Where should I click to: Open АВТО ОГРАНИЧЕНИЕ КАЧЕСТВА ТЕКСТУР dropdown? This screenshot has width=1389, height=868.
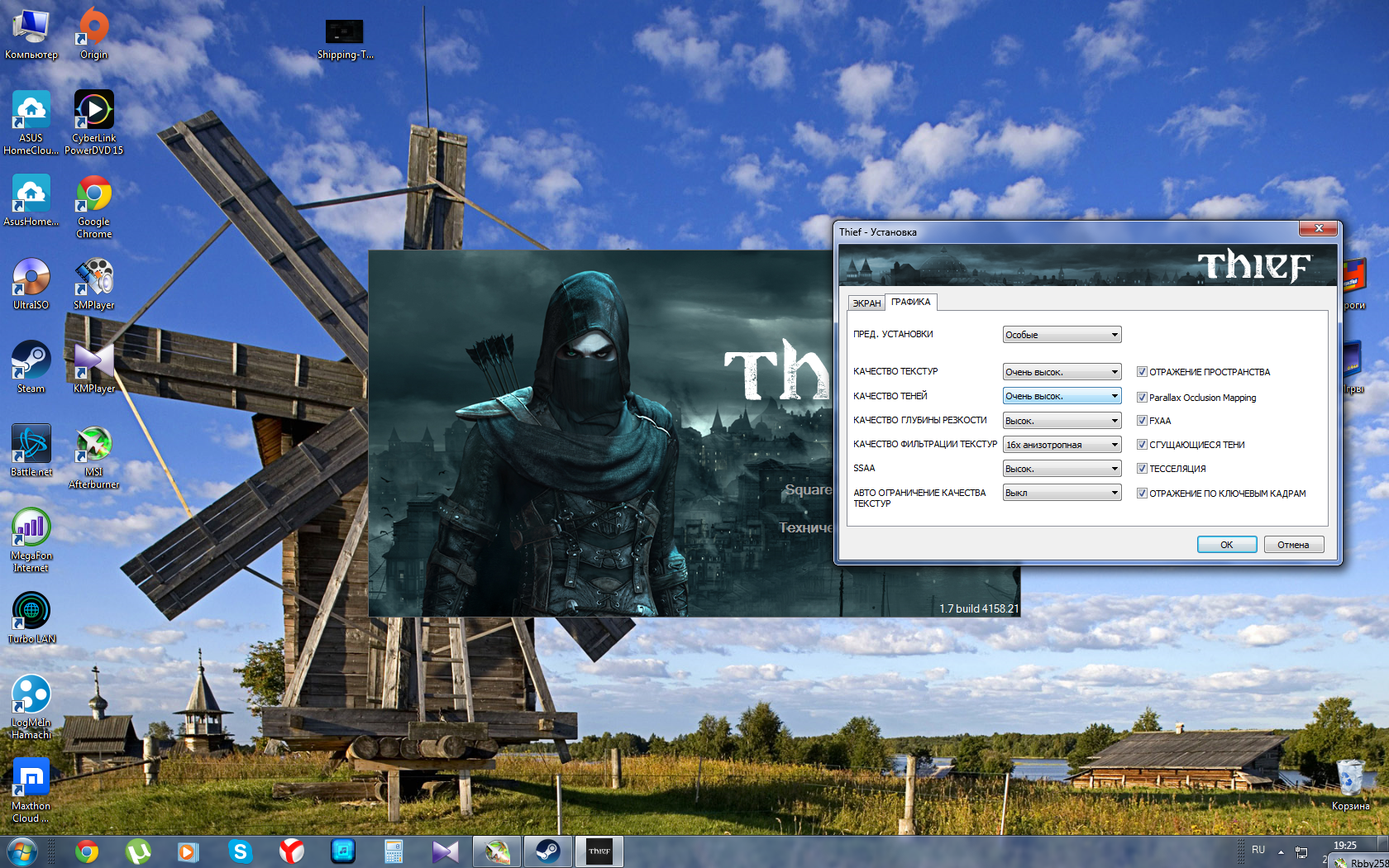pyautogui.click(x=1062, y=493)
